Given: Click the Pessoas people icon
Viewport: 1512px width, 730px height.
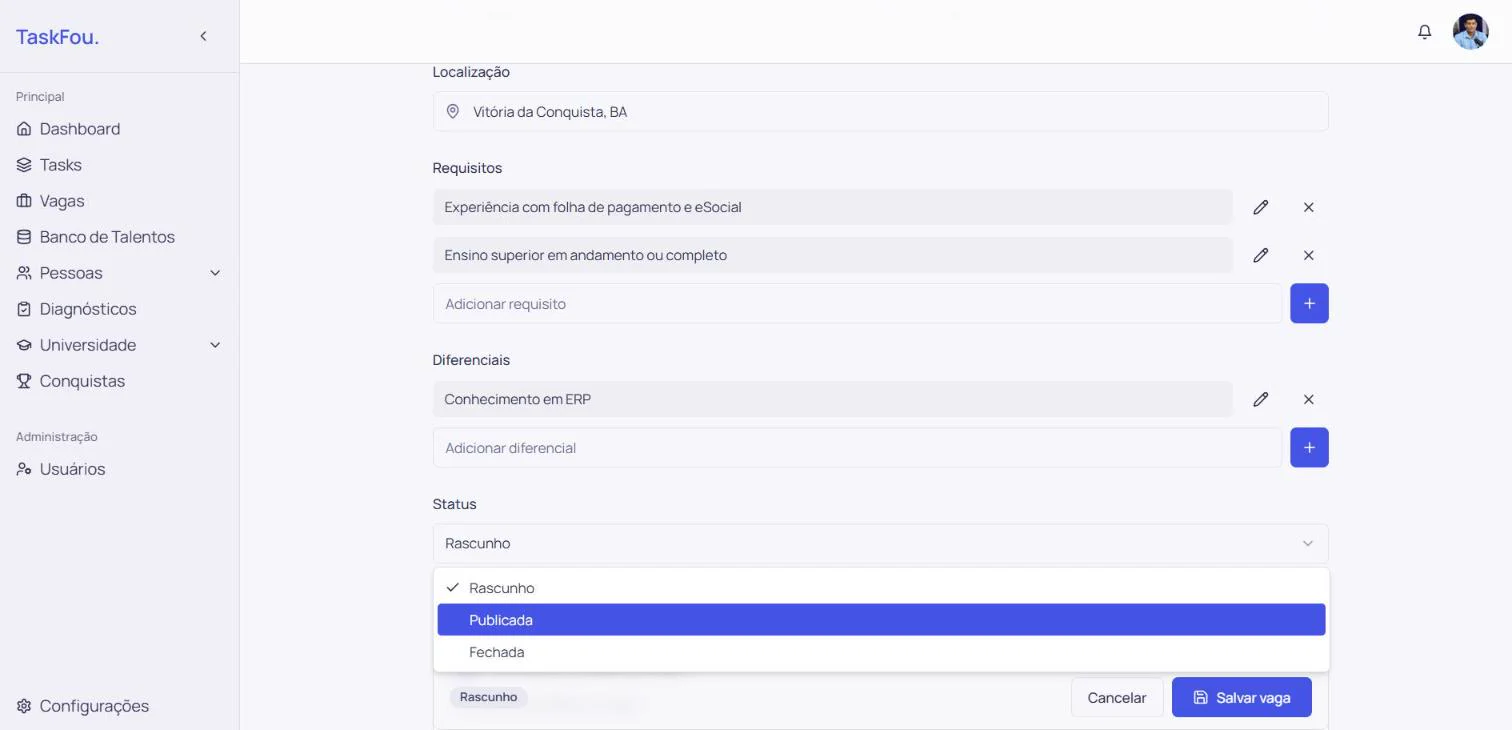Looking at the screenshot, I should click(24, 273).
